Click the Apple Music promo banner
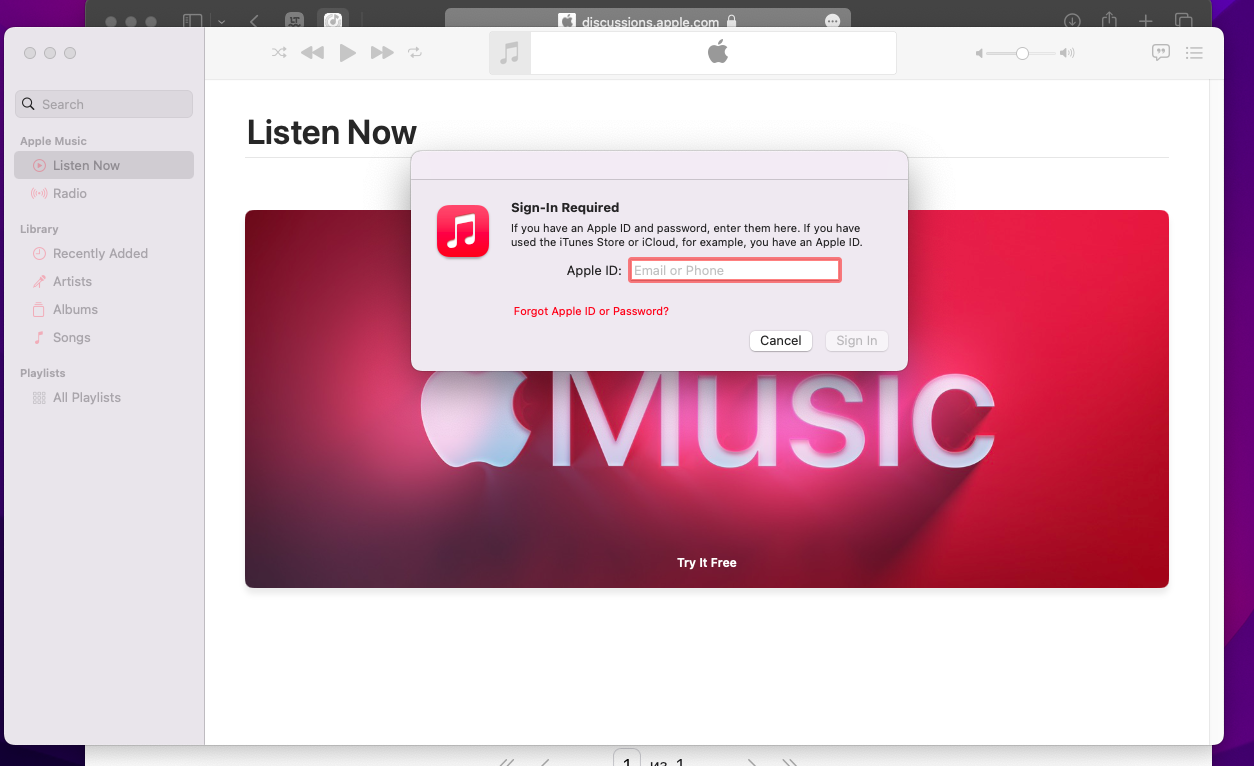This screenshot has height=766, width=1254. (x=706, y=398)
